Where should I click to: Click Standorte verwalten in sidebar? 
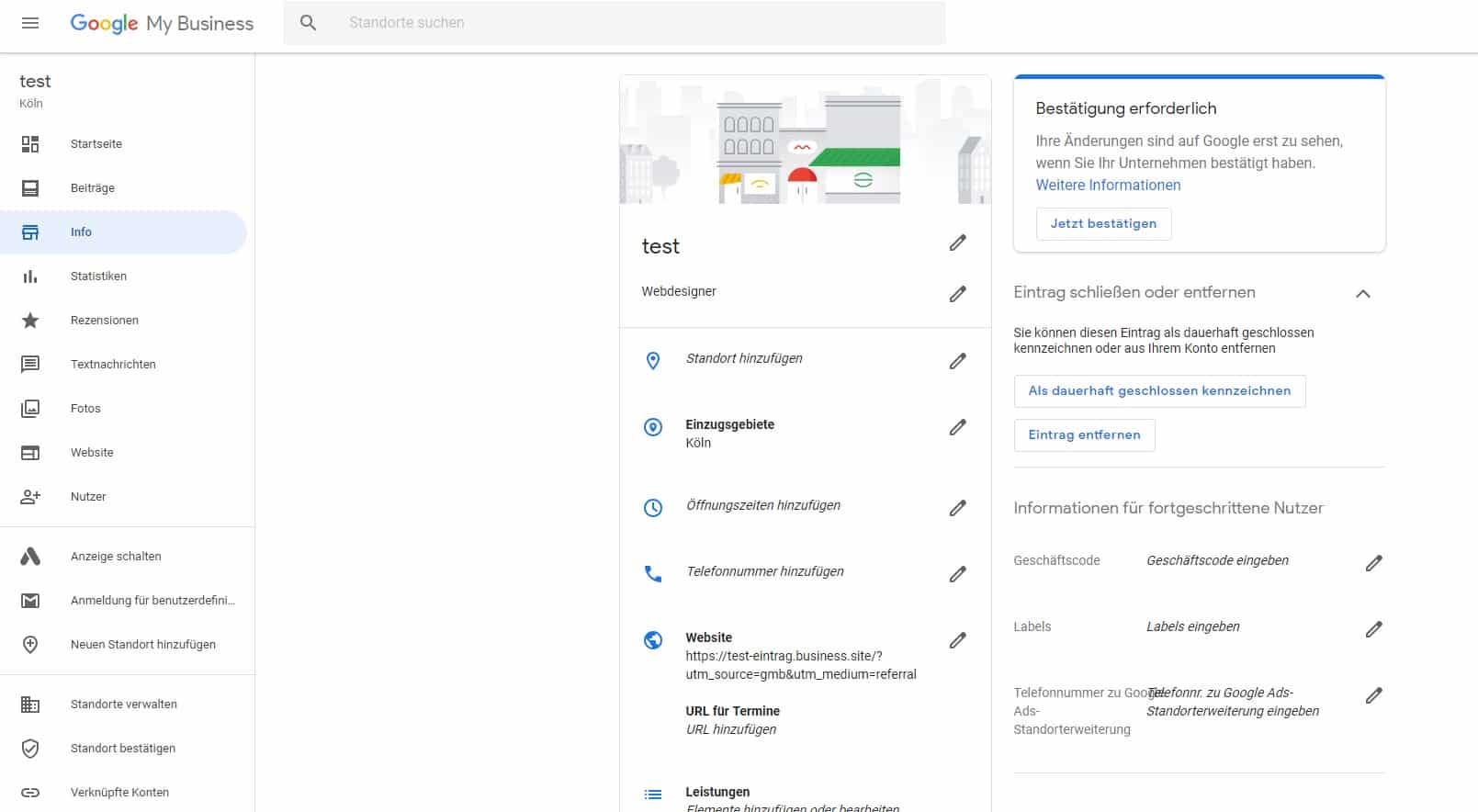point(124,705)
